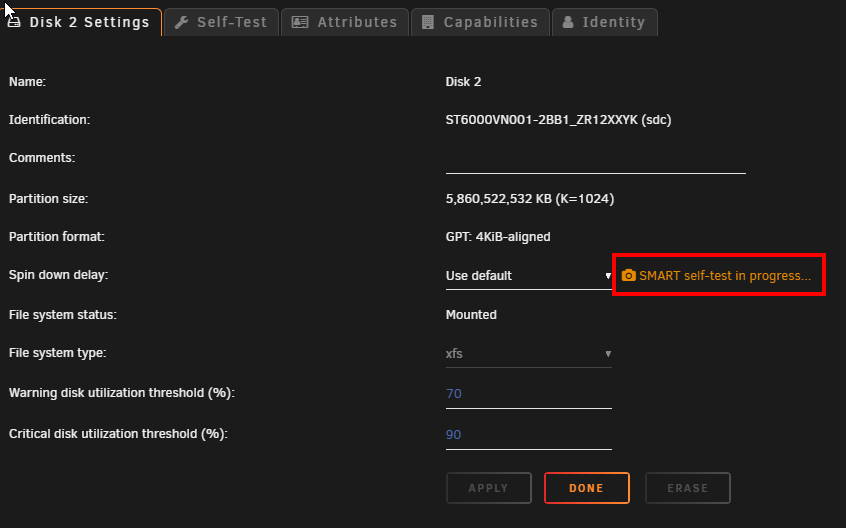Screen dimensions: 846x528
Task: Click the Comments input field
Action: 596,161
